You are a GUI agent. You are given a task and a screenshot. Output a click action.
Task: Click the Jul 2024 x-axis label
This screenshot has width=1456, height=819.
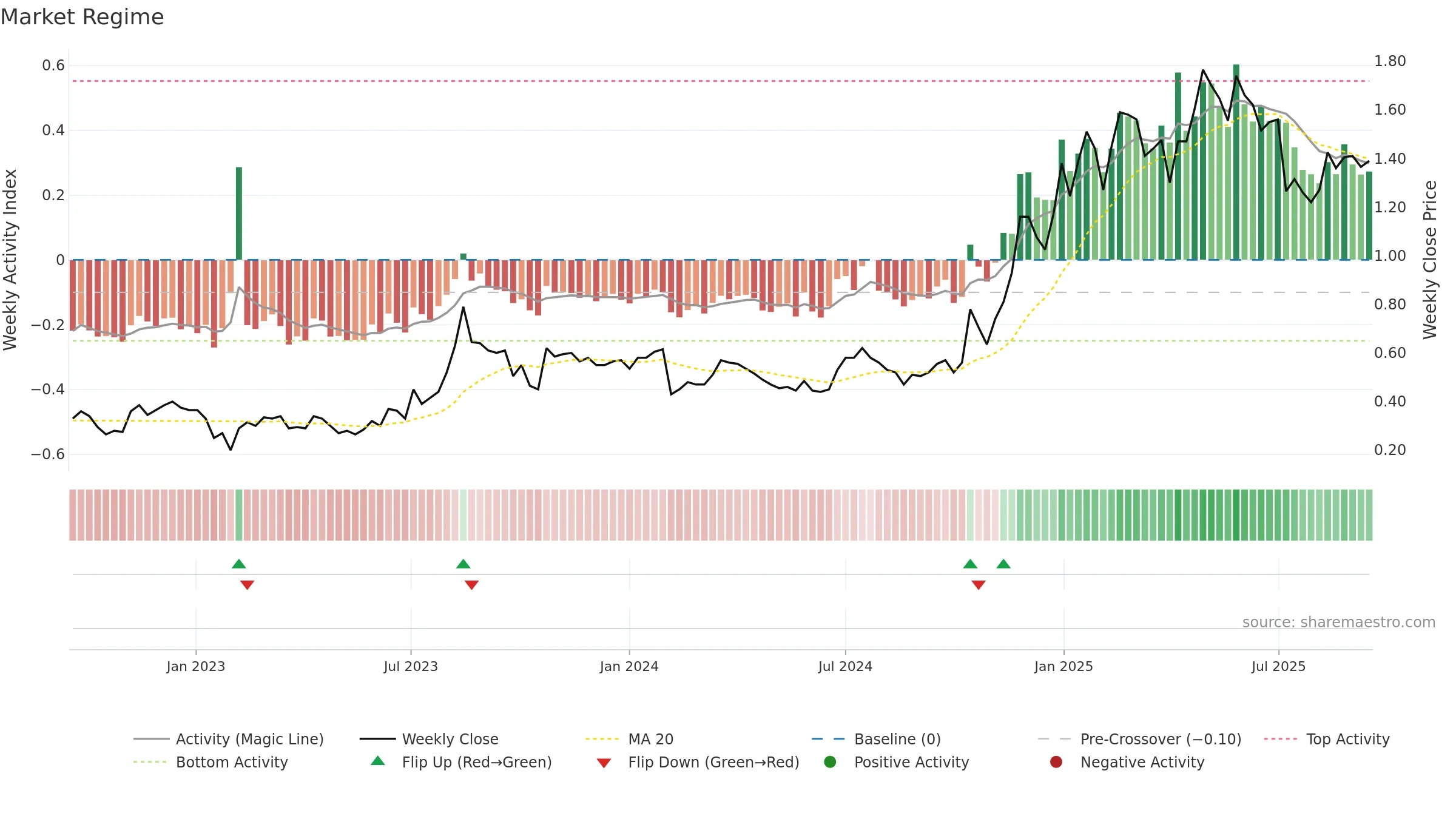(x=845, y=667)
